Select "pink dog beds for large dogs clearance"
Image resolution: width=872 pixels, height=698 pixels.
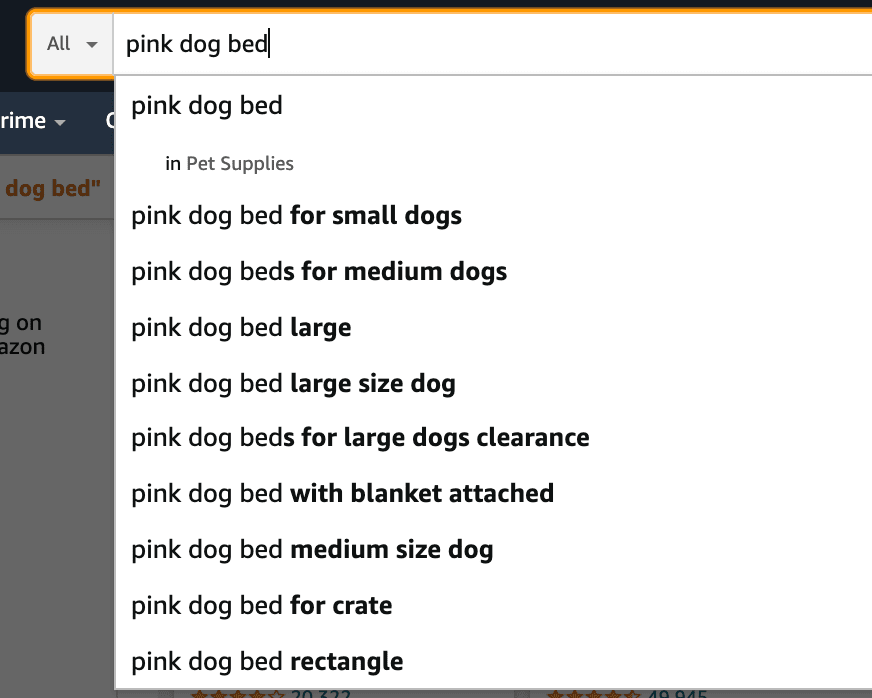coord(360,438)
